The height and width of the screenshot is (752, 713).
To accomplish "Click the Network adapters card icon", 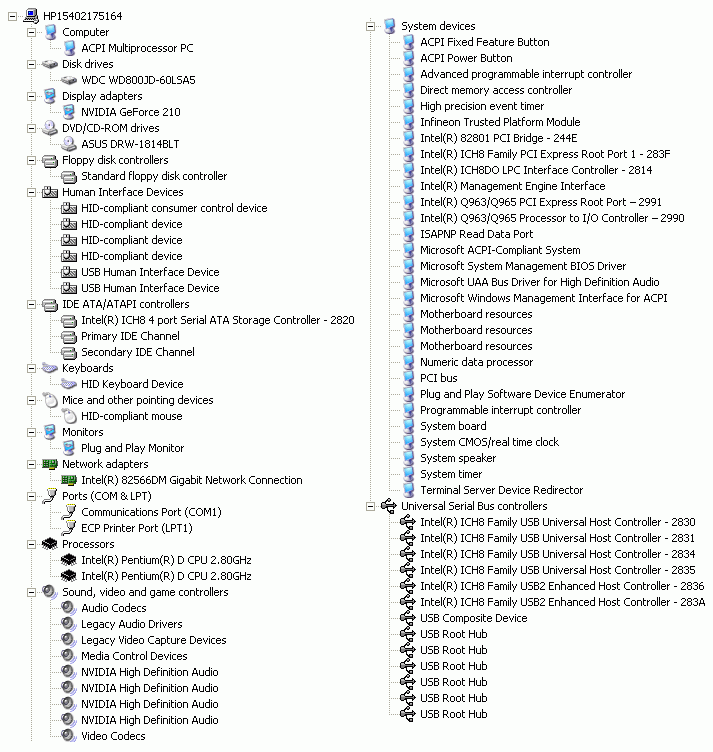I will (50, 464).
